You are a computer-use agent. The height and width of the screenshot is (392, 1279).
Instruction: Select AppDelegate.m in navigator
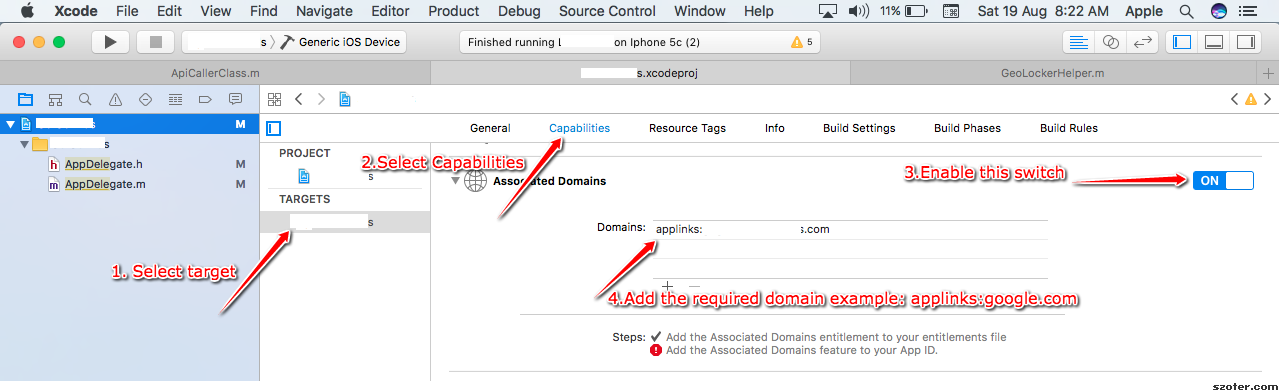[x=105, y=184]
